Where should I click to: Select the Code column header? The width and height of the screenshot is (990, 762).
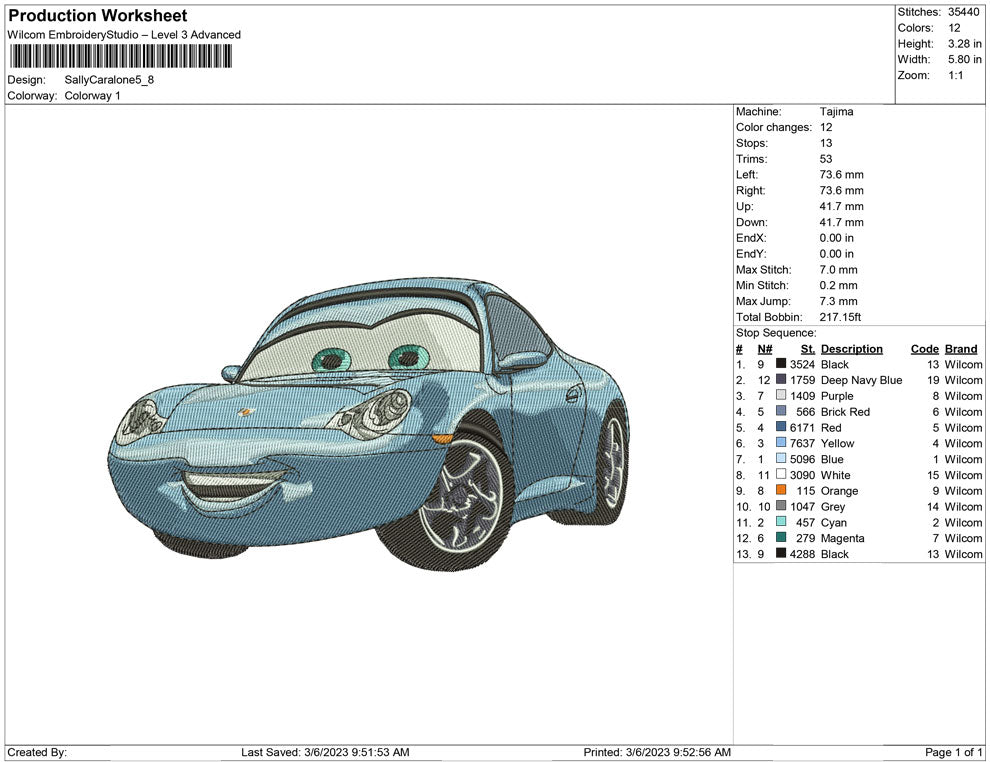(924, 349)
